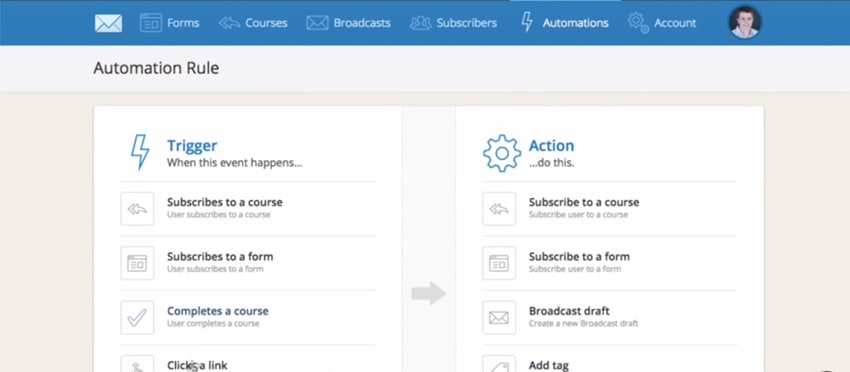Click the Forms nav icon

151,23
